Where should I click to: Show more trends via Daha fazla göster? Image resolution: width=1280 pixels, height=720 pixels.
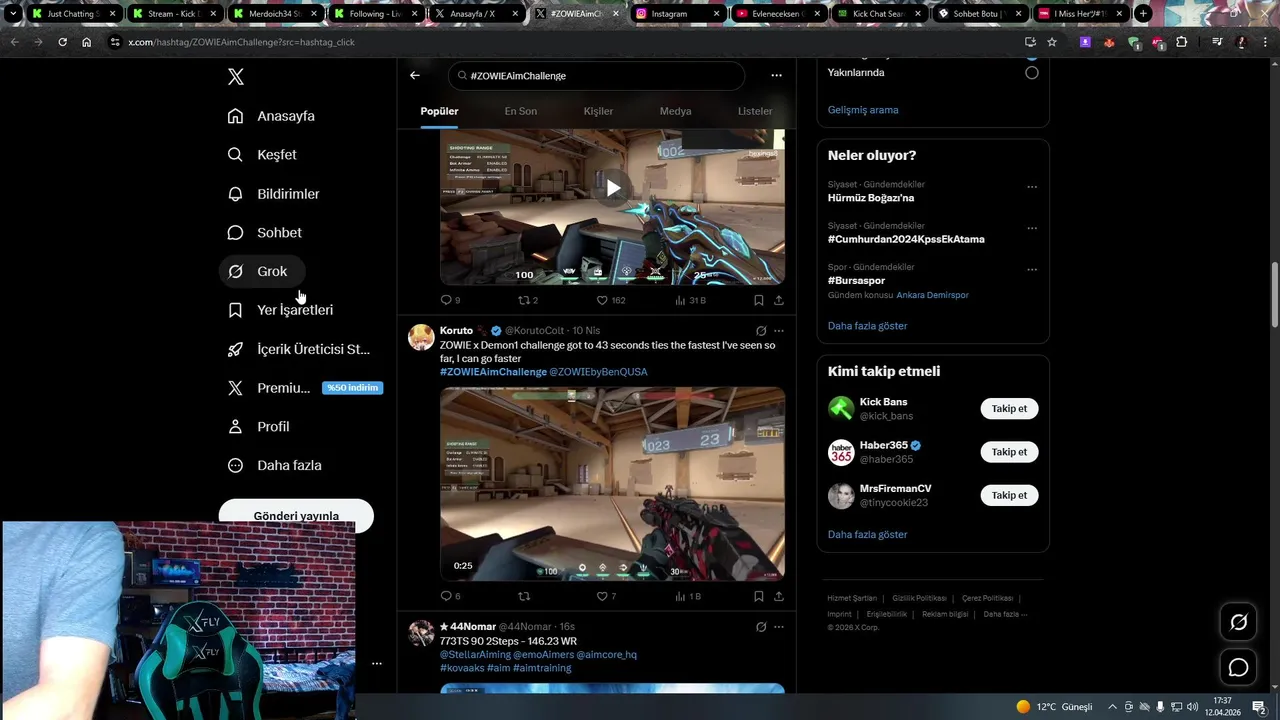867,326
